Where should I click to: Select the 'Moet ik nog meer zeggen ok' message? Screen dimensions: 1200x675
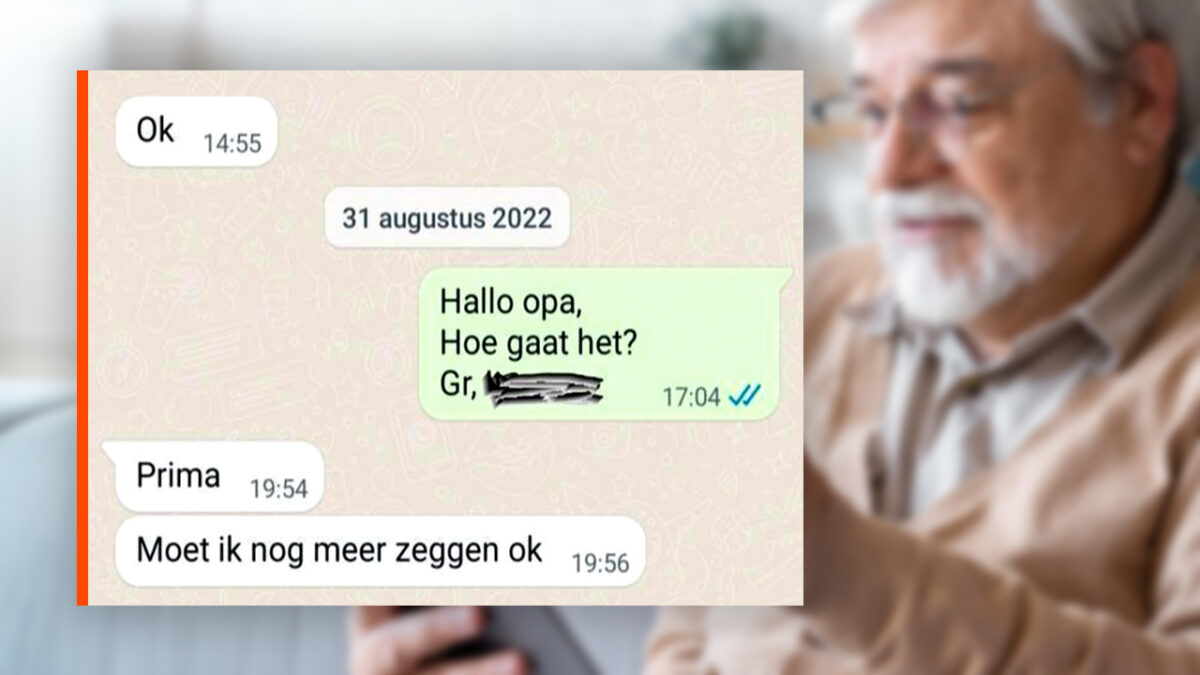click(x=380, y=551)
